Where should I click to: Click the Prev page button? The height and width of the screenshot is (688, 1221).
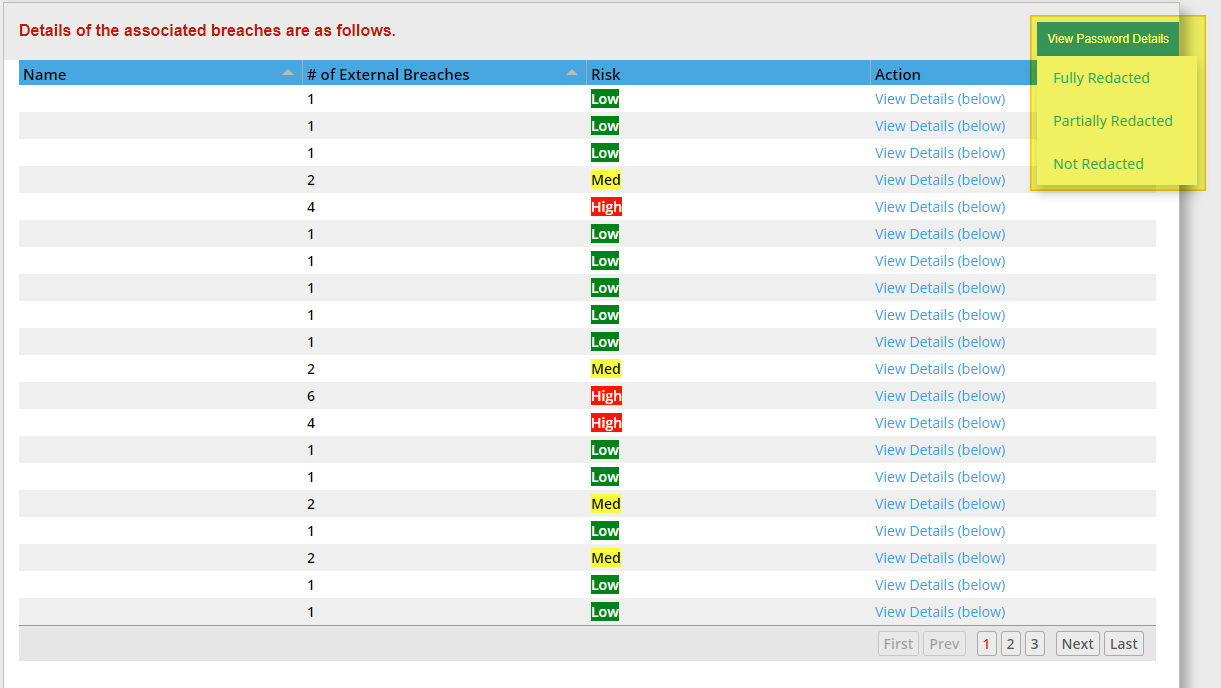click(944, 644)
